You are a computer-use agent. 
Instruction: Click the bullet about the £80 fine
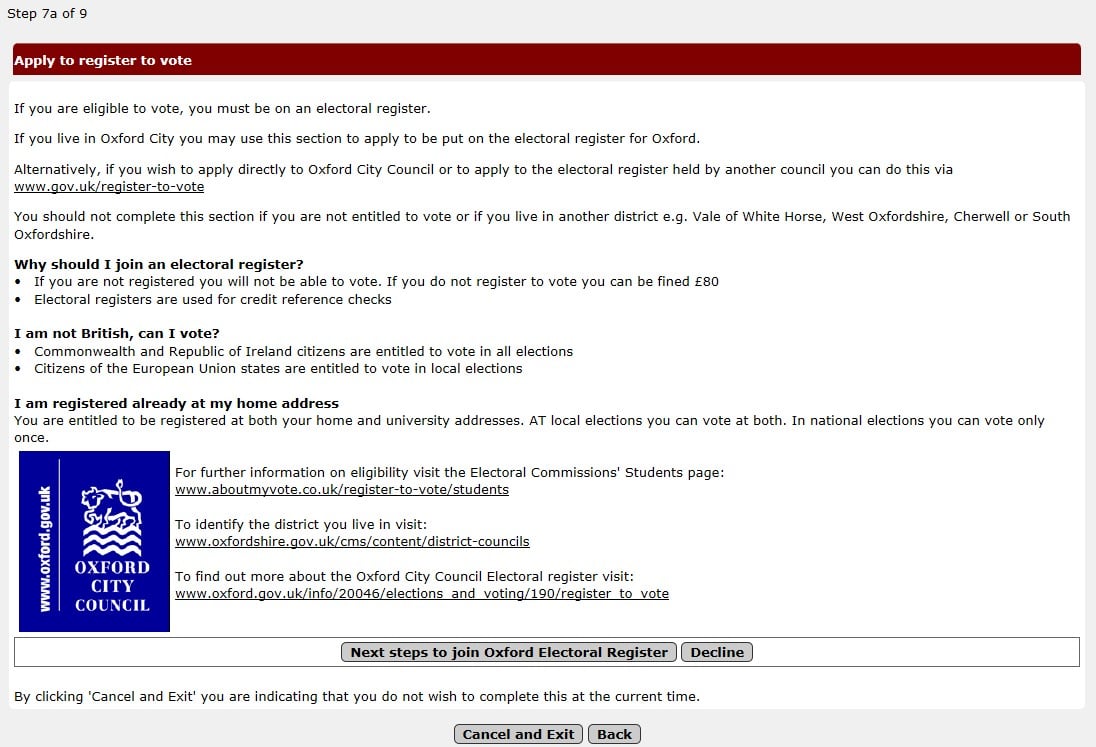pos(376,282)
